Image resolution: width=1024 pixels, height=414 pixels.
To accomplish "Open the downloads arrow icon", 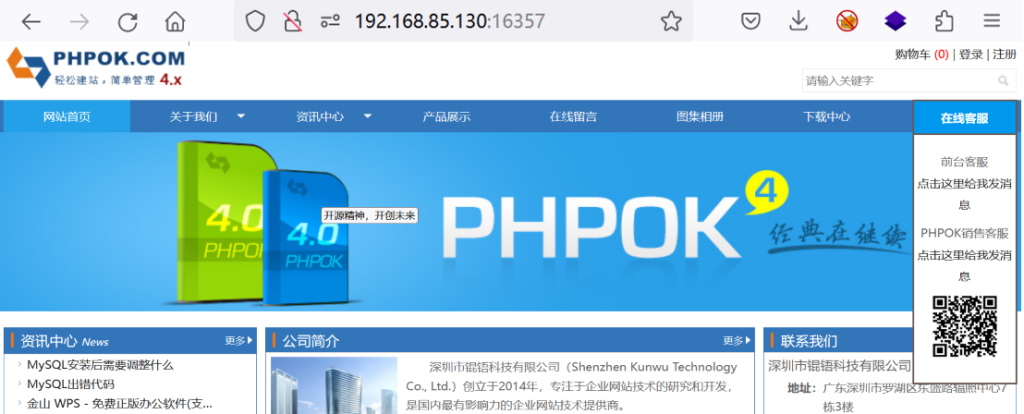I will tap(799, 22).
